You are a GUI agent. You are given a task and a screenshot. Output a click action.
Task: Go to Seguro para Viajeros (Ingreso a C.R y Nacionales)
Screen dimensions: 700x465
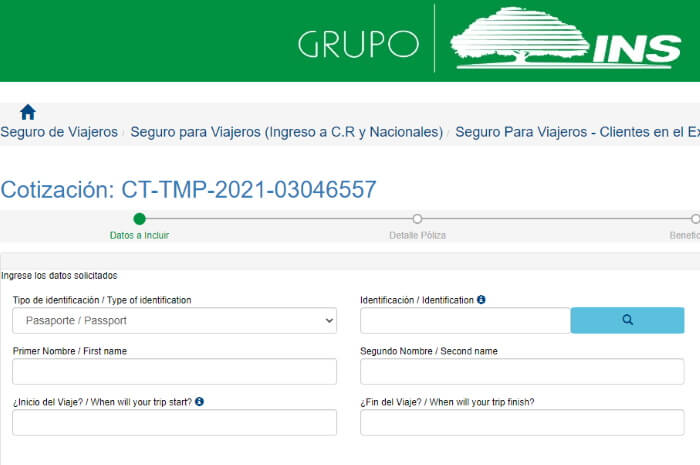click(x=286, y=132)
